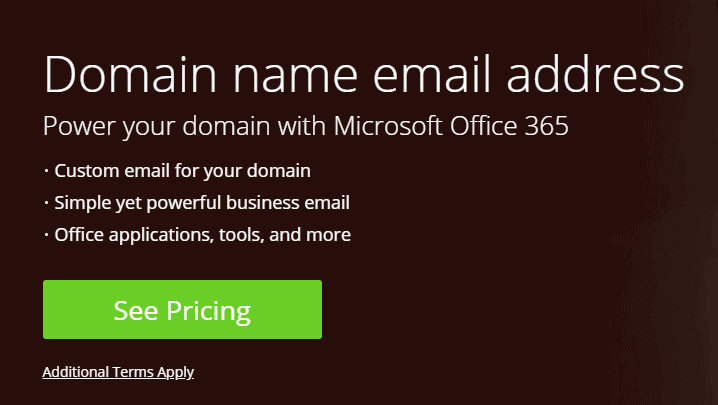The height and width of the screenshot is (405, 718).
Task: Open the Additional Terms Apply link
Action: click(118, 372)
